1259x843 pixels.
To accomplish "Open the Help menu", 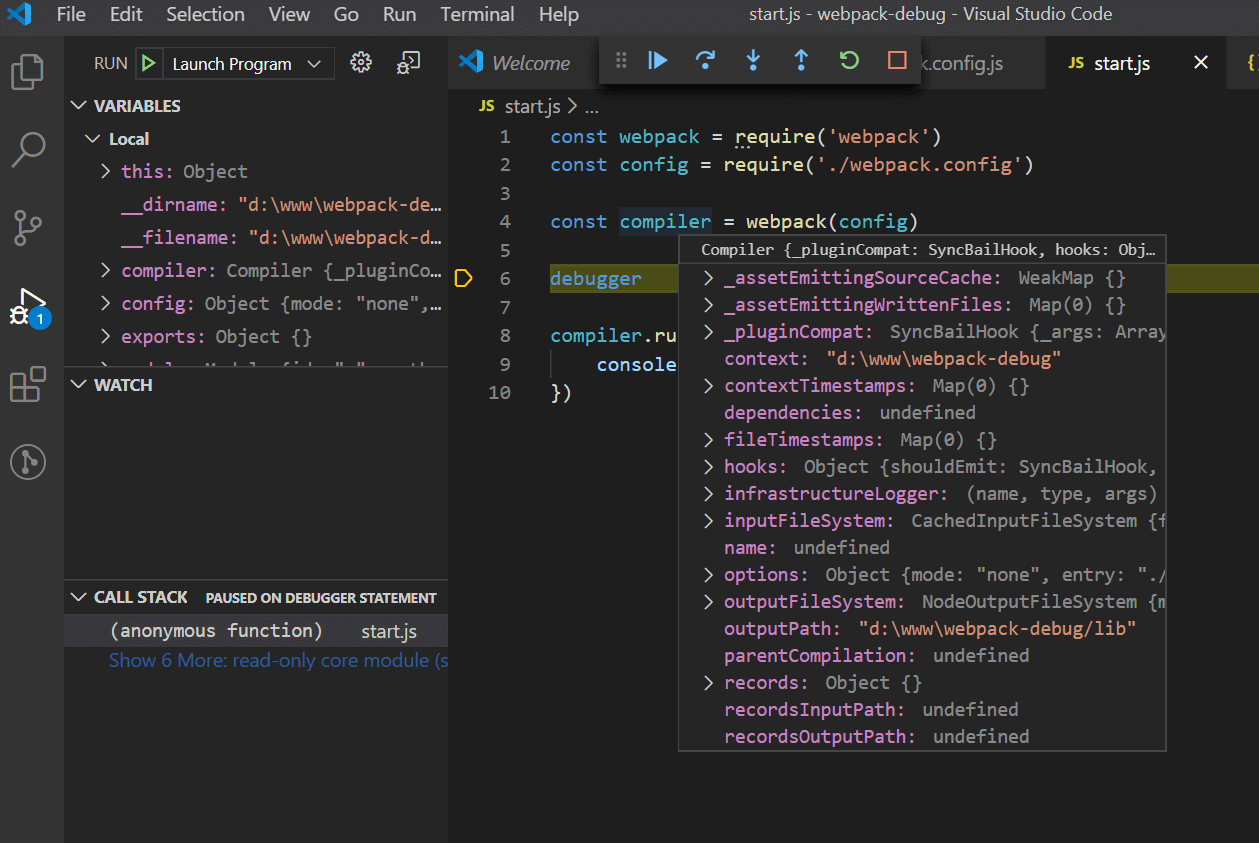I will point(559,14).
